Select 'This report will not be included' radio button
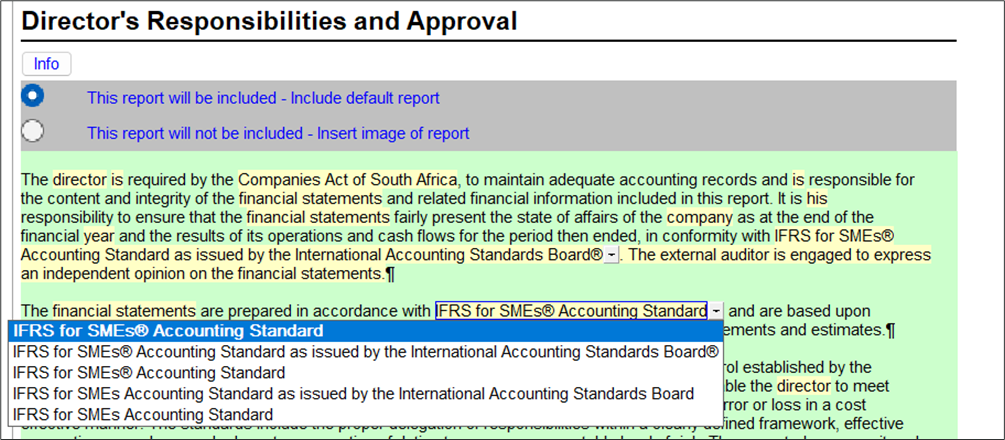Image resolution: width=1005 pixels, height=440 pixels. pos(33,131)
